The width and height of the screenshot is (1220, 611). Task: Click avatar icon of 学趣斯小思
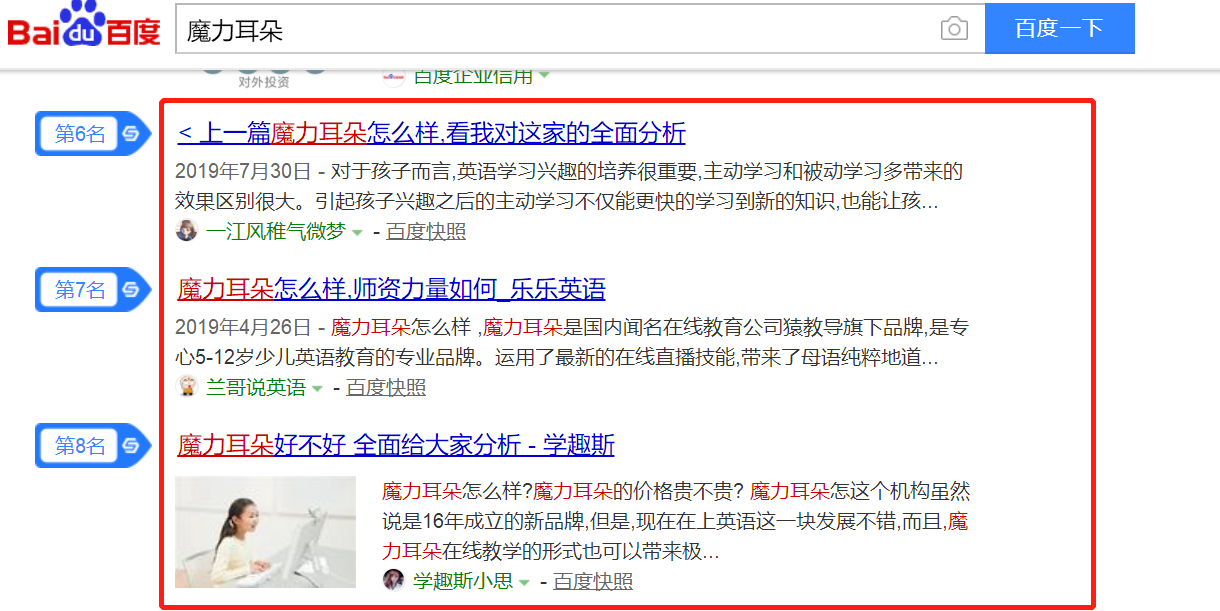[x=394, y=580]
